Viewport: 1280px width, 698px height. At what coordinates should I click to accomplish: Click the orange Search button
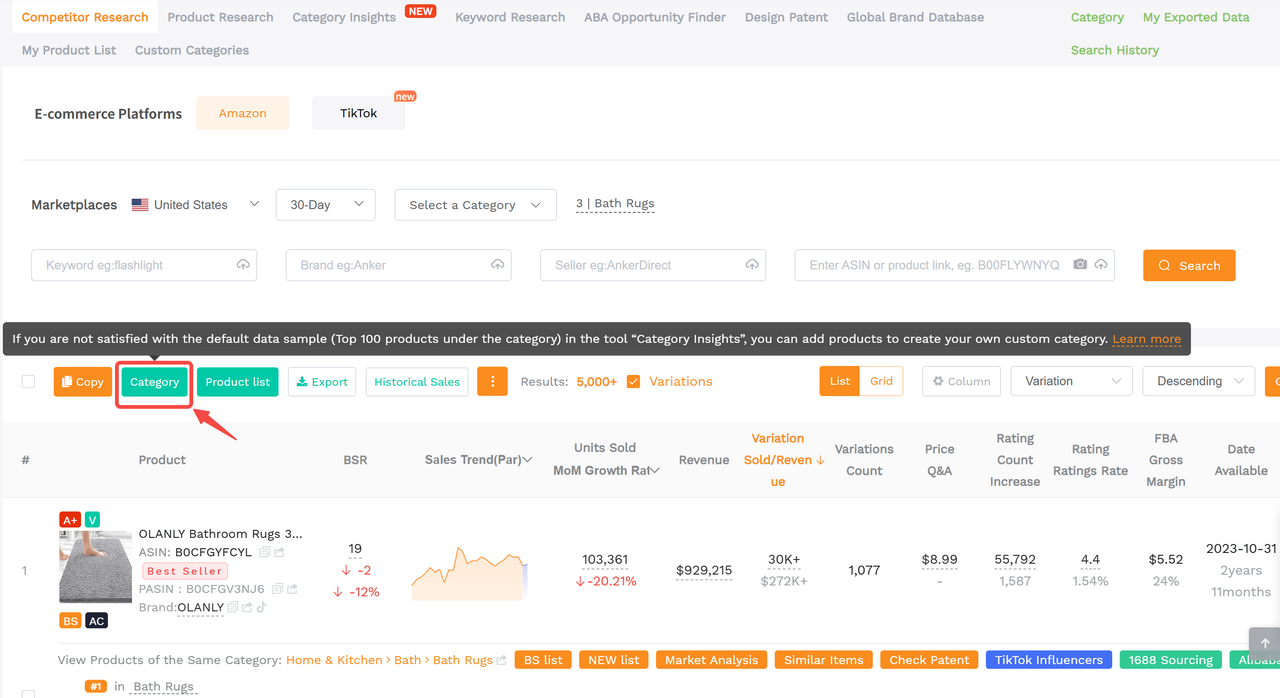(1189, 265)
